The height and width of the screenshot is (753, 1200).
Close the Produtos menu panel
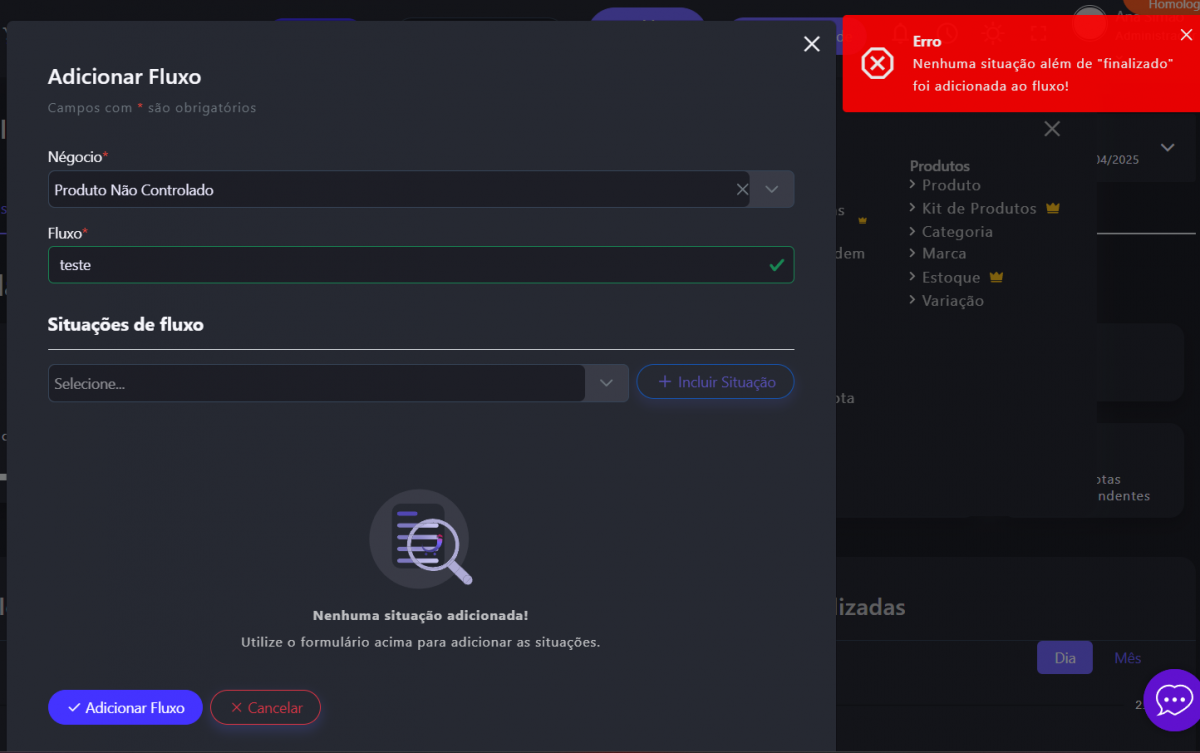1051,129
